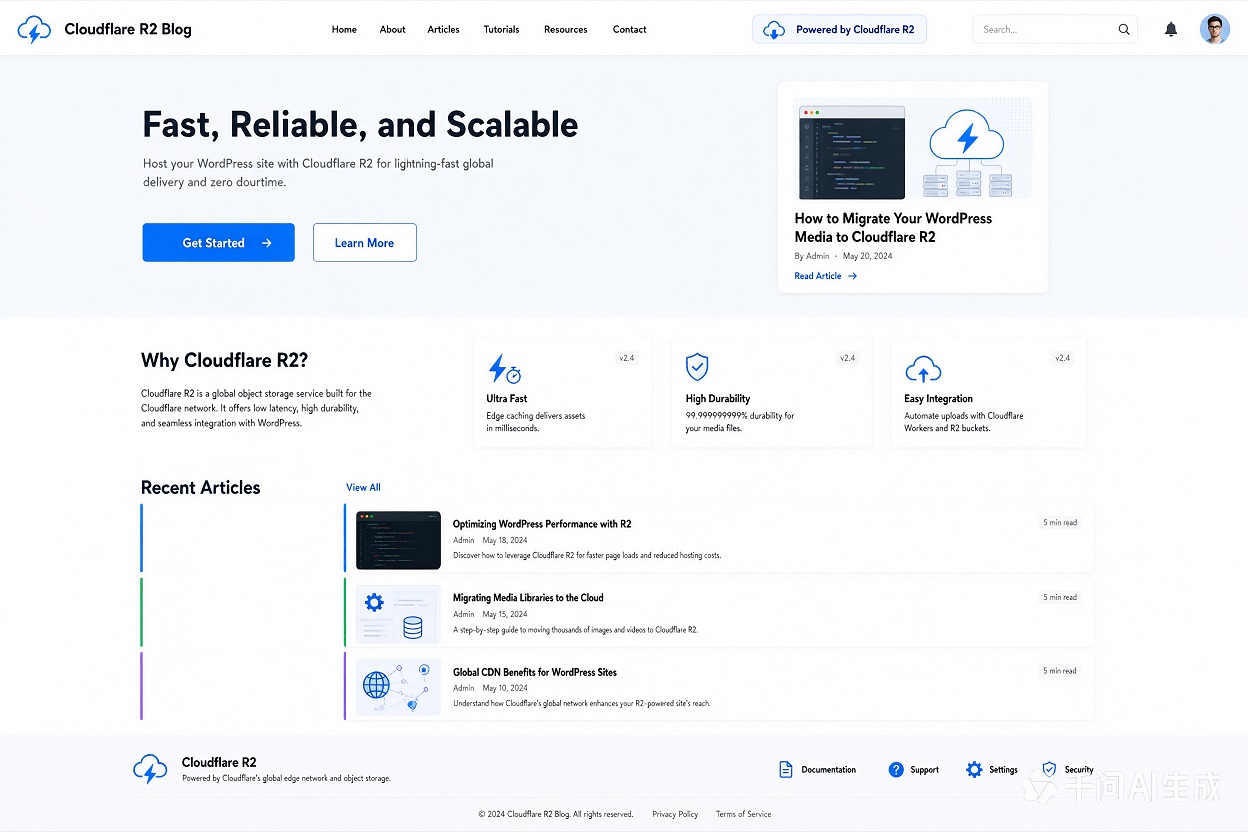The height and width of the screenshot is (832, 1248).
Task: Click the Ultra Fast card title
Action: 507,398
